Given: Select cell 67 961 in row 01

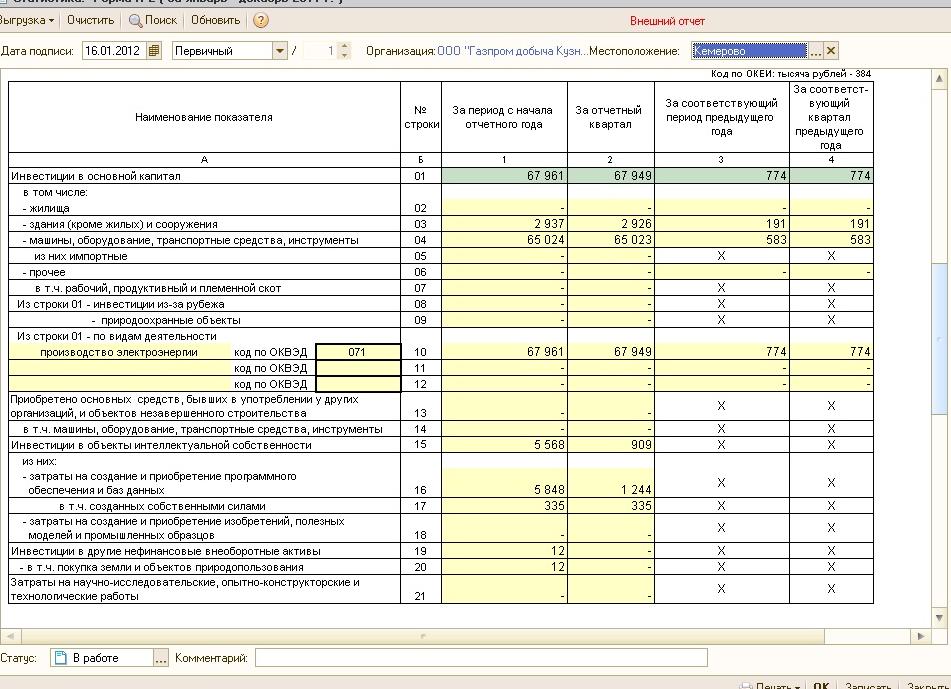Looking at the screenshot, I should [x=504, y=176].
